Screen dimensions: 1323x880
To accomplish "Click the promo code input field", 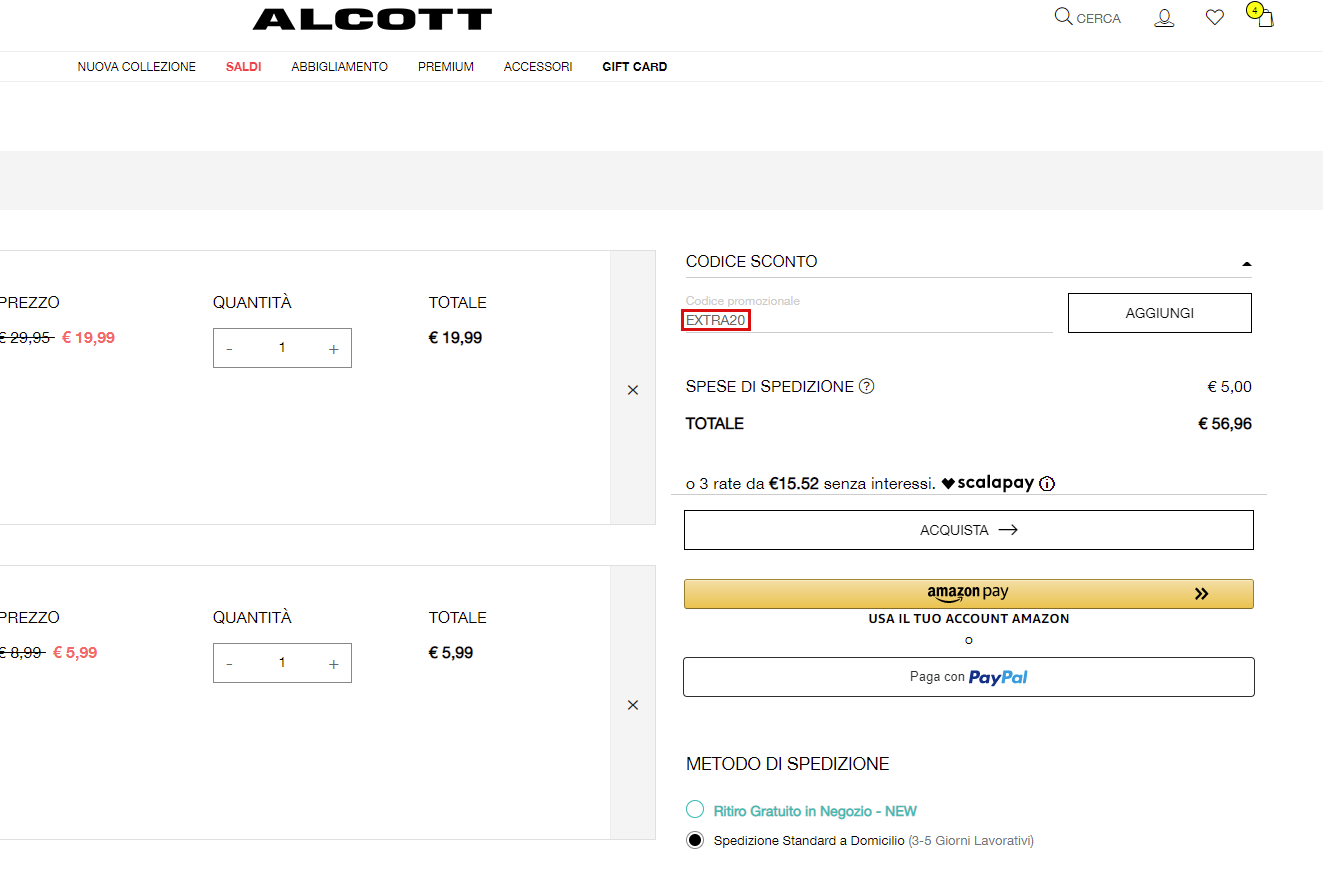I will (x=868, y=320).
